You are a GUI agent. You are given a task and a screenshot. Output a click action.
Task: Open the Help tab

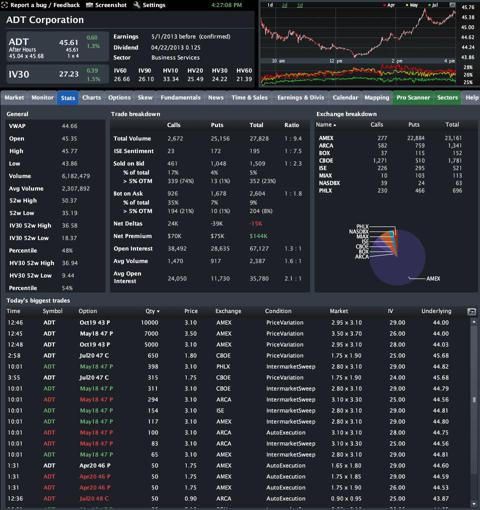coord(472,98)
